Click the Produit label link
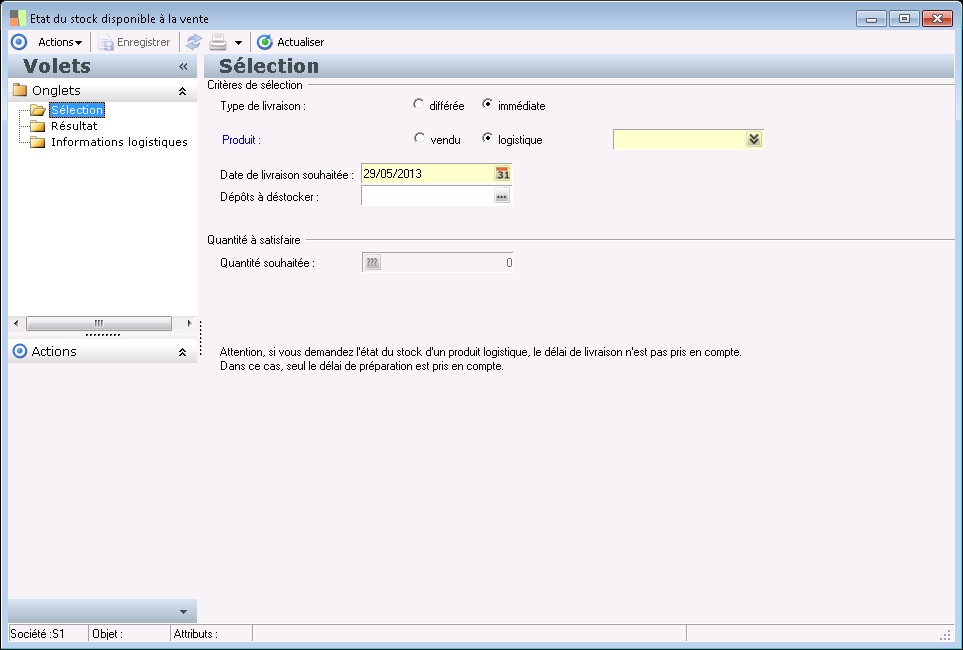The width and height of the screenshot is (963, 650). coord(241,140)
